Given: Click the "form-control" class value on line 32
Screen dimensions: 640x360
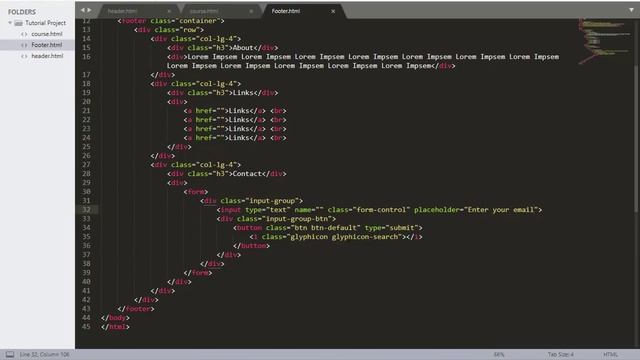Looking at the screenshot, I should (x=381, y=210).
